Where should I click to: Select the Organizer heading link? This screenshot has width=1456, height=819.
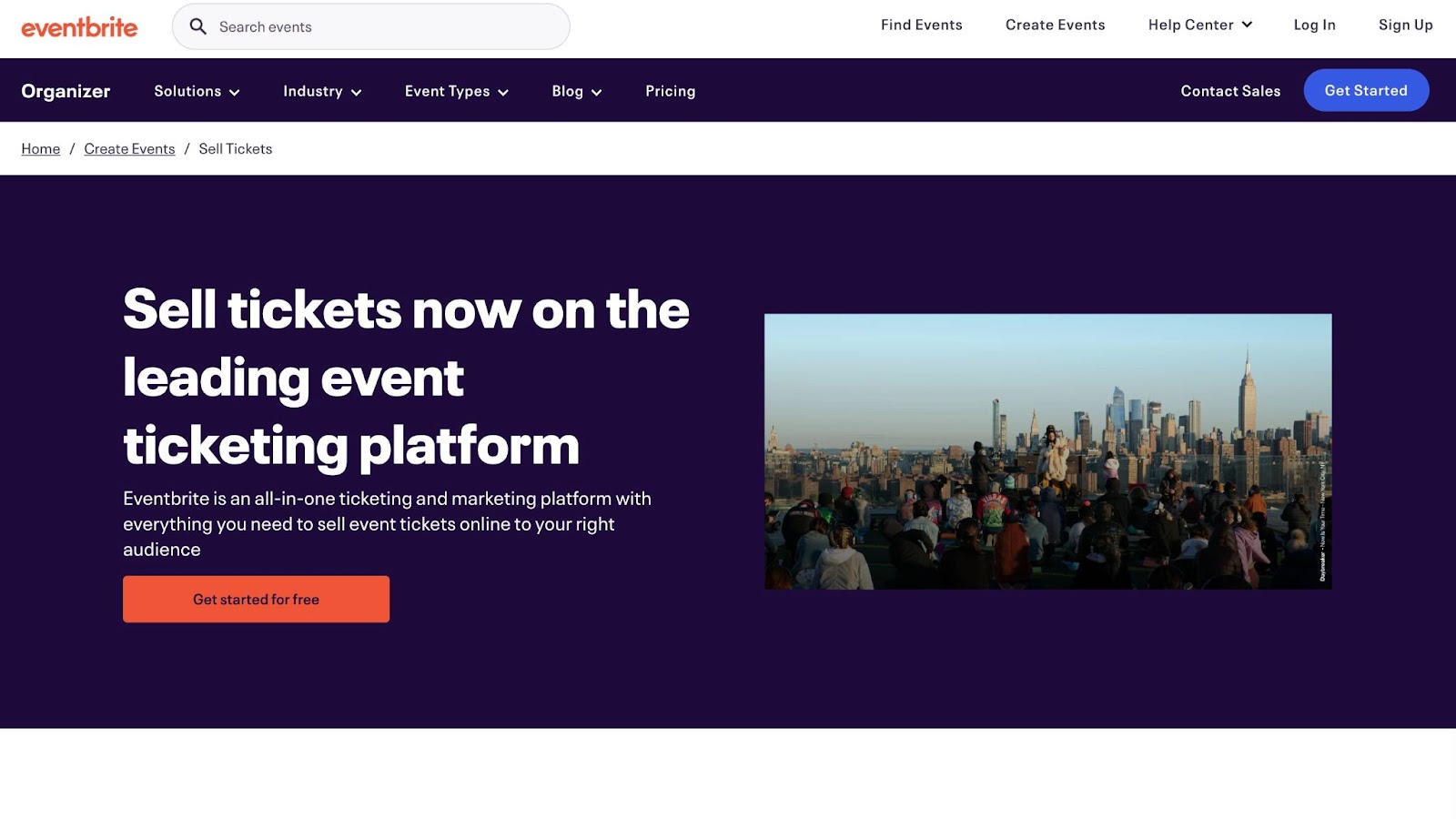pyautogui.click(x=66, y=91)
